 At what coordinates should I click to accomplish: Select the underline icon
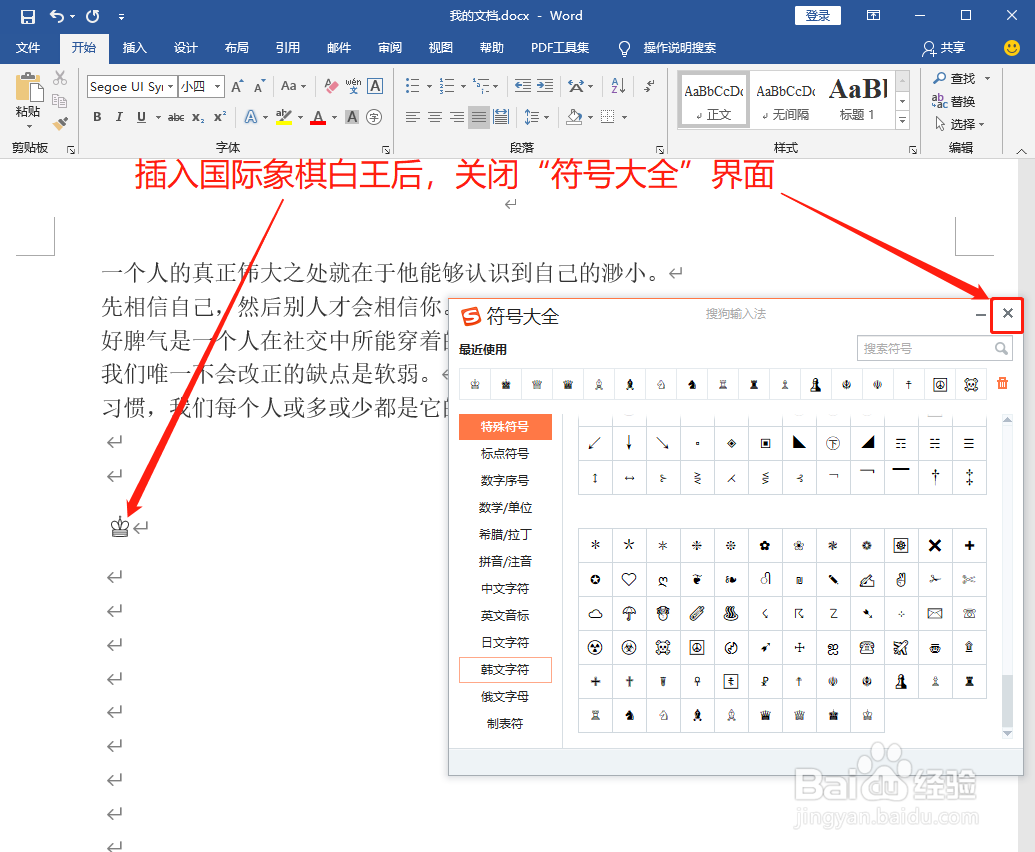(140, 118)
